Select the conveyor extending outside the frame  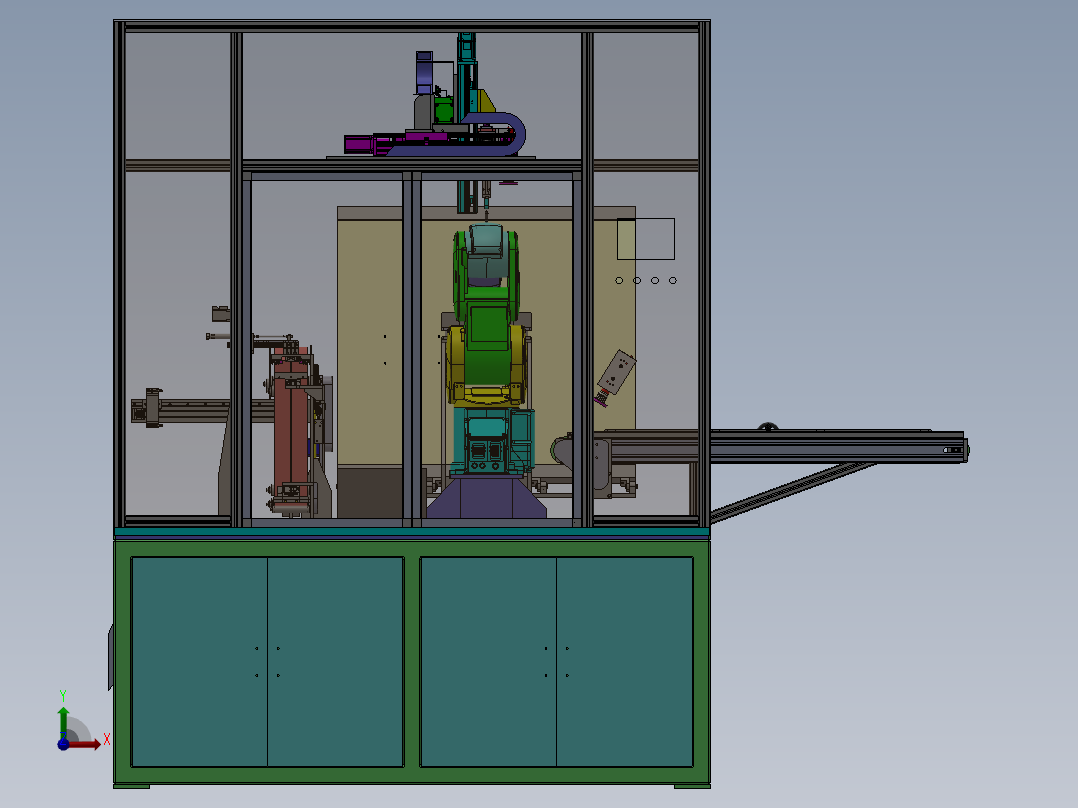pos(837,446)
